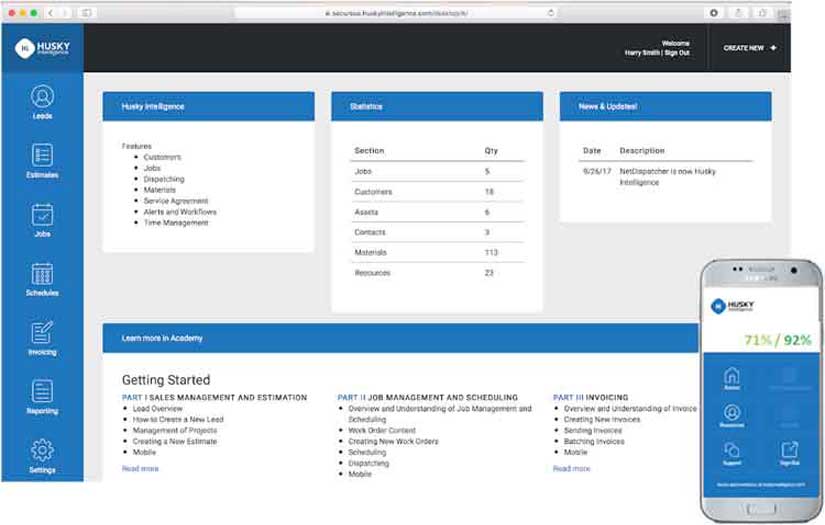Image resolution: width=825 pixels, height=525 pixels.
Task: Click Time Management in Features list
Action: (x=176, y=223)
